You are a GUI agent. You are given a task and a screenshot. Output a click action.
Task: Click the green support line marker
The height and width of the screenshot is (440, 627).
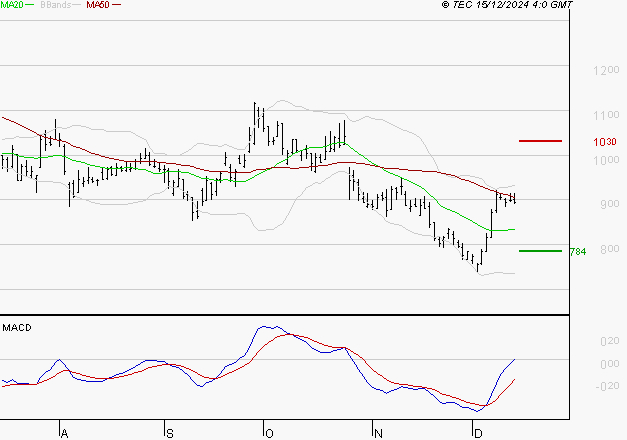tap(540, 251)
